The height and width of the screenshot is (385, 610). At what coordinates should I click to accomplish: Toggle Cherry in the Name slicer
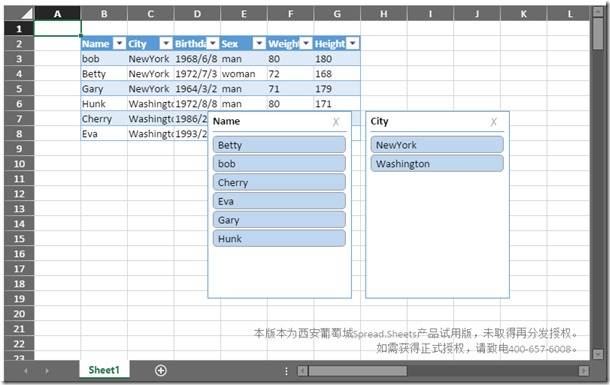pos(279,182)
